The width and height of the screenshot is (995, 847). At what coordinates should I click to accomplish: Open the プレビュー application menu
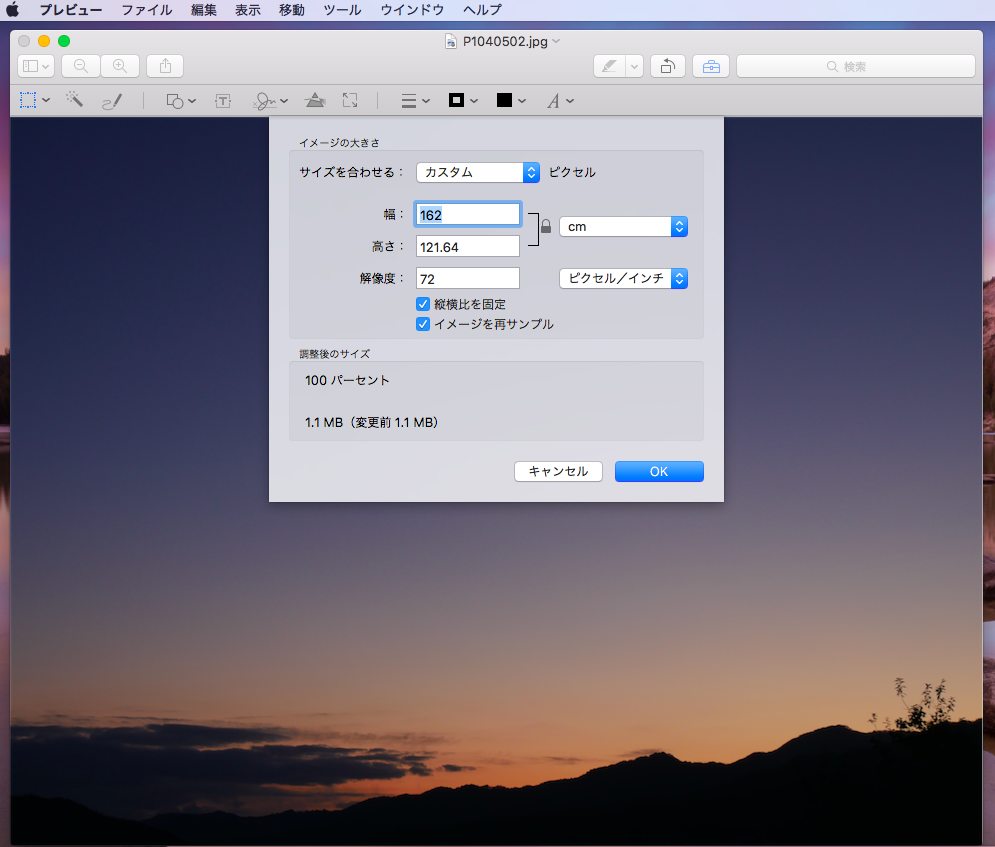pos(70,10)
